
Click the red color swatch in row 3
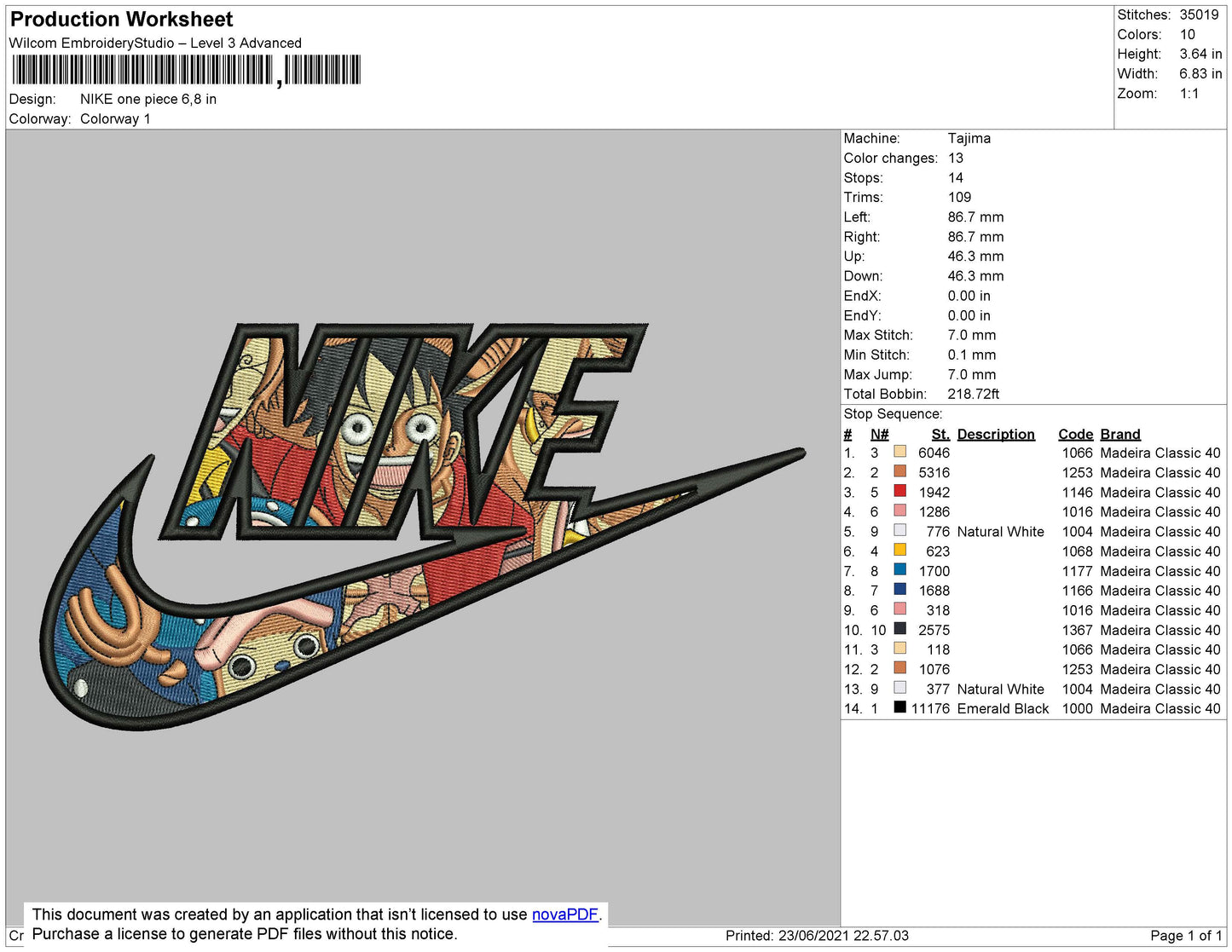[x=899, y=491]
